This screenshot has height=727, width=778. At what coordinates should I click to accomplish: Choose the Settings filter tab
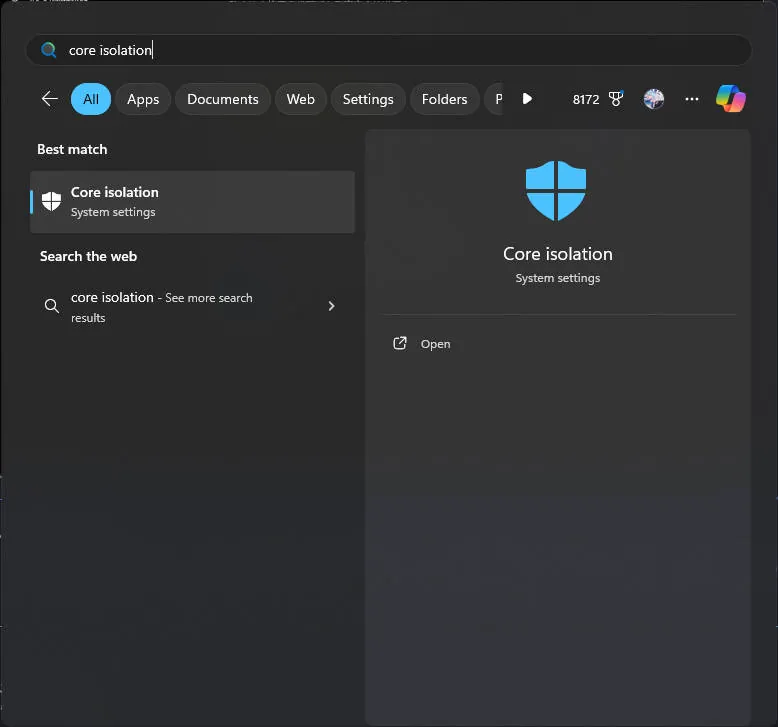tap(368, 99)
